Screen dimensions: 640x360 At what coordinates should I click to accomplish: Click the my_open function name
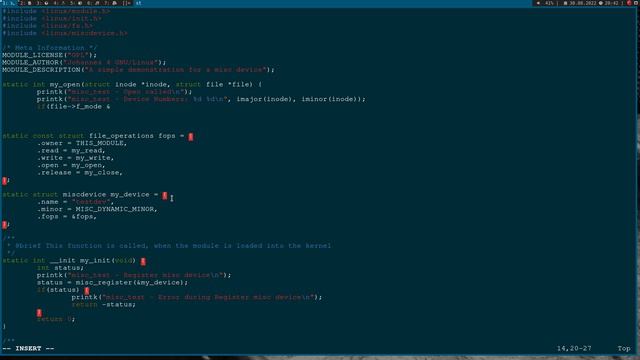(65, 84)
